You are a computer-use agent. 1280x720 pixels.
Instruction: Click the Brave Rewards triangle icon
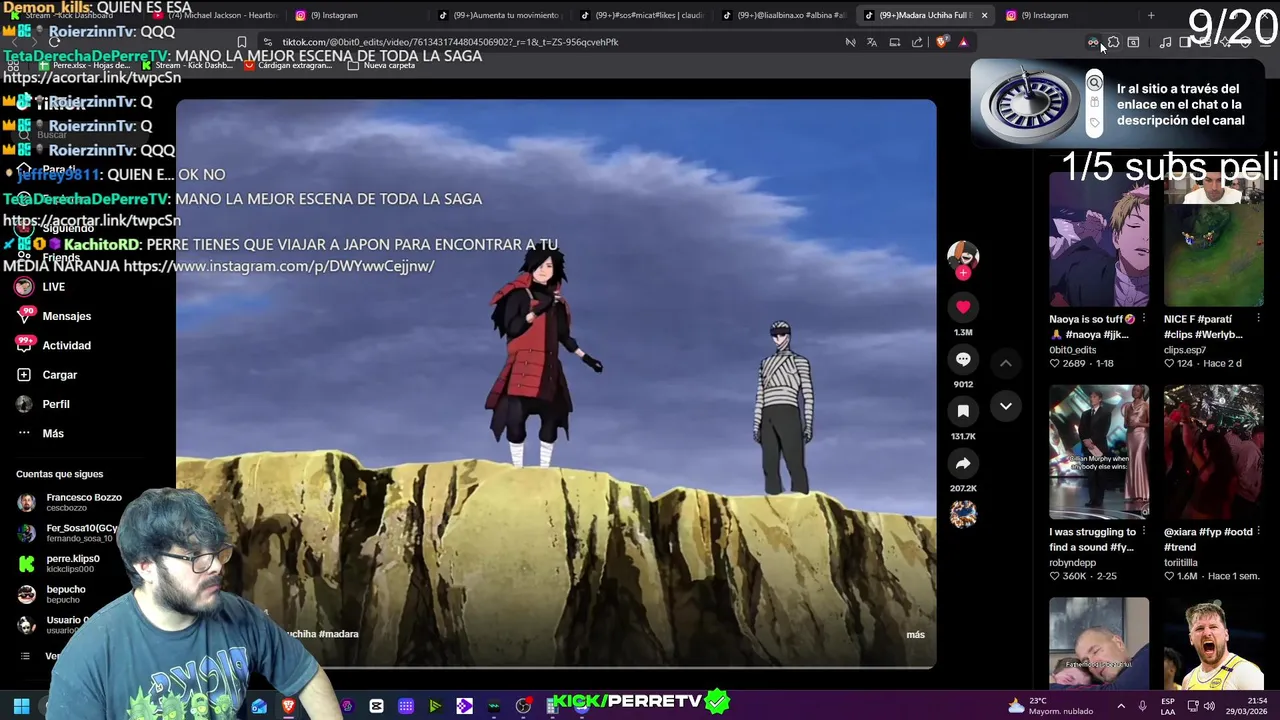coord(963,42)
